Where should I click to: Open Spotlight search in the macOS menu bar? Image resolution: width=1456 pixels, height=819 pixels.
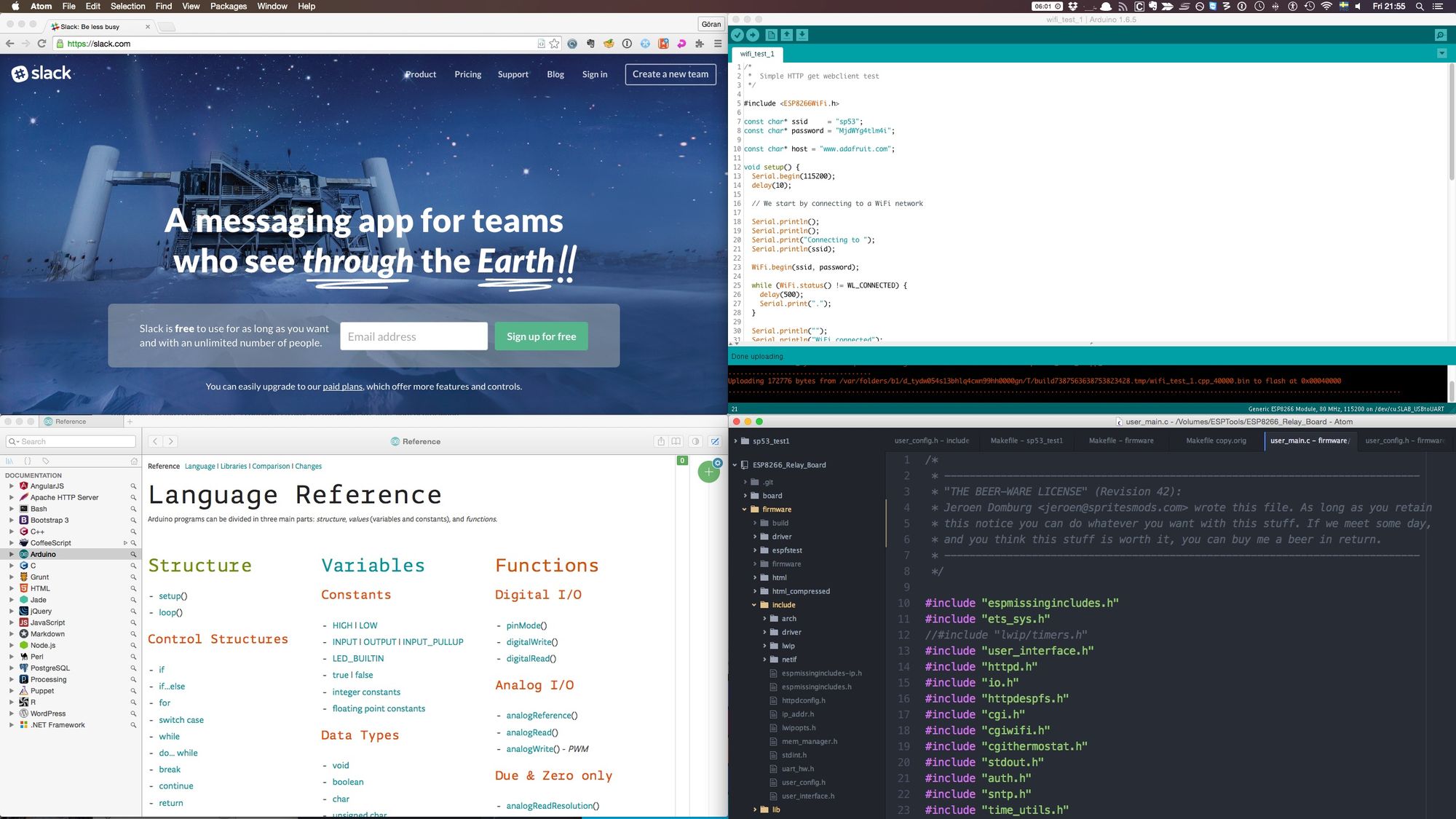(x=1420, y=7)
